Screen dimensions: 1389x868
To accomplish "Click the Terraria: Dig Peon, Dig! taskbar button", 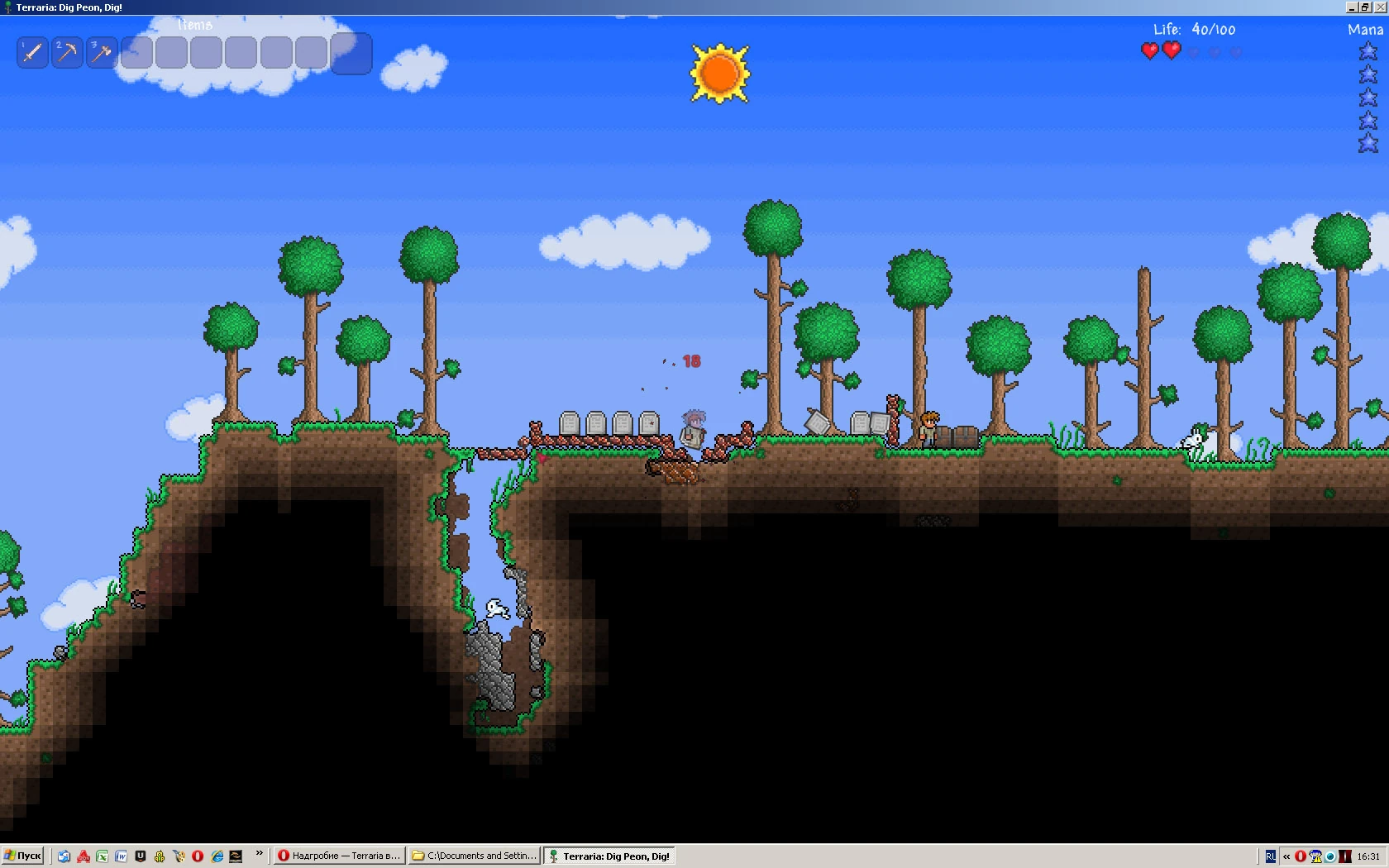I will pyautogui.click(x=609, y=856).
